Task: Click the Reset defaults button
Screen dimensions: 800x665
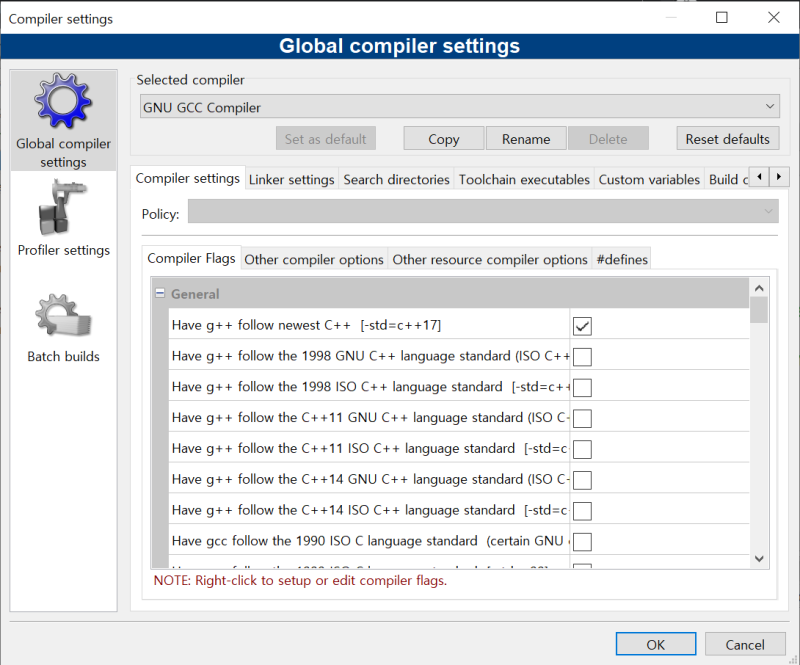Action: coord(728,139)
